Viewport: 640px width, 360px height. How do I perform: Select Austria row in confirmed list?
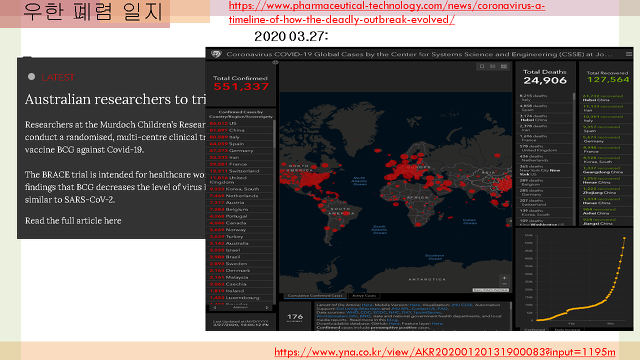[240, 202]
